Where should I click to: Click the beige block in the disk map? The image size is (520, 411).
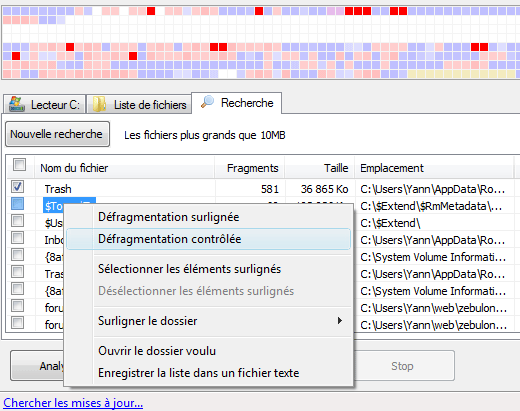pyautogui.click(x=461, y=74)
